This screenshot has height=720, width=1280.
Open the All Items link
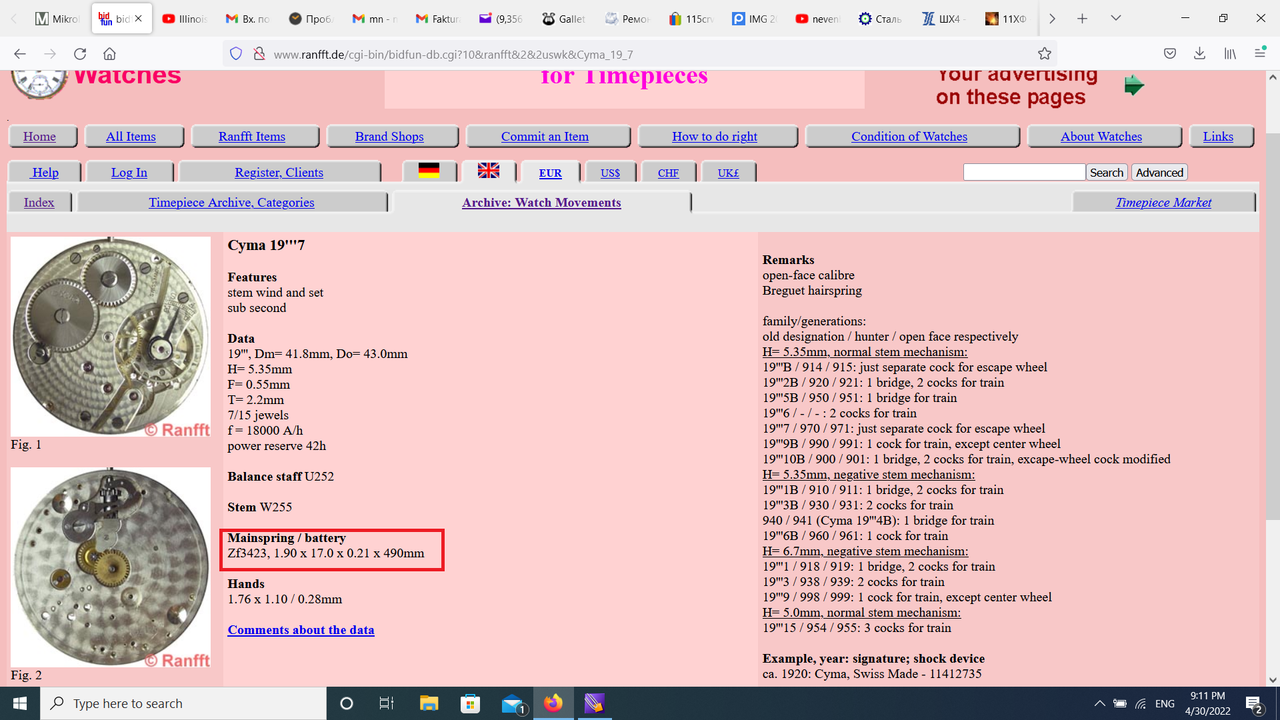(x=131, y=136)
